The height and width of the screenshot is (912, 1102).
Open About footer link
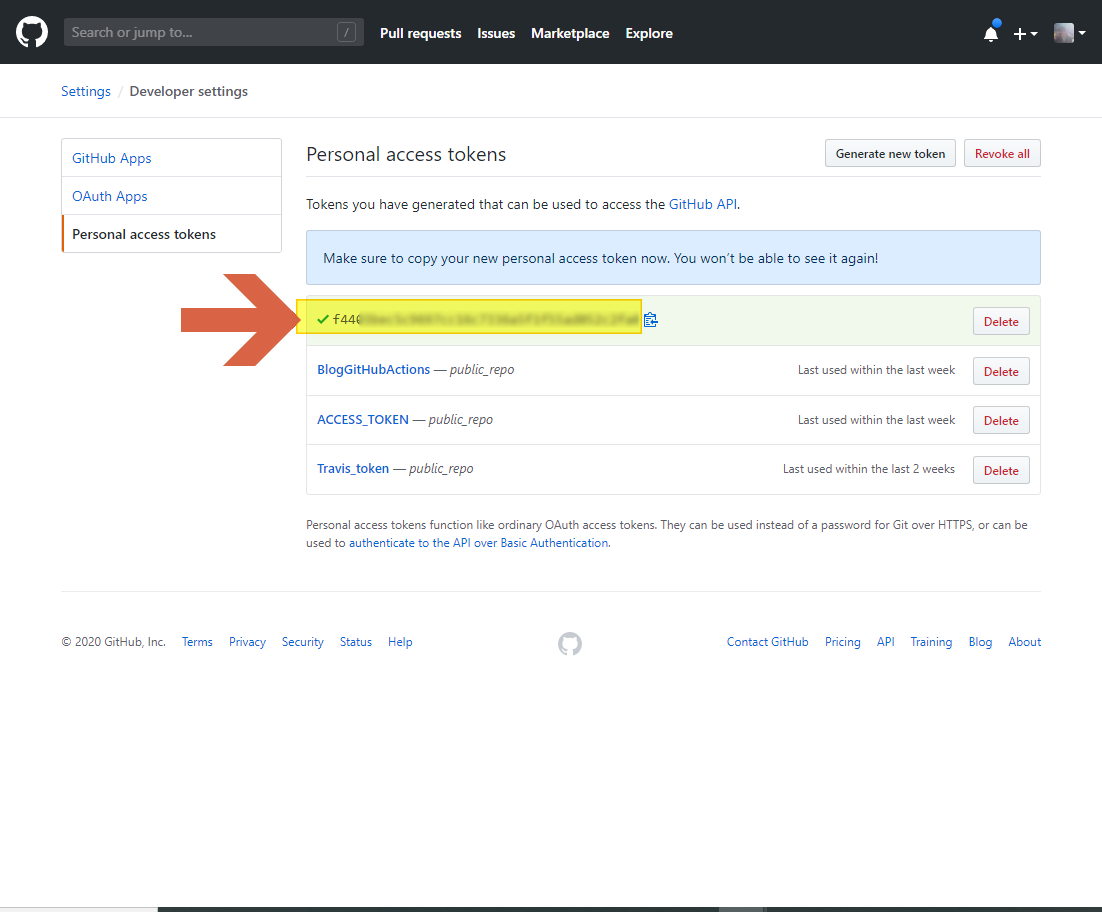1025,642
